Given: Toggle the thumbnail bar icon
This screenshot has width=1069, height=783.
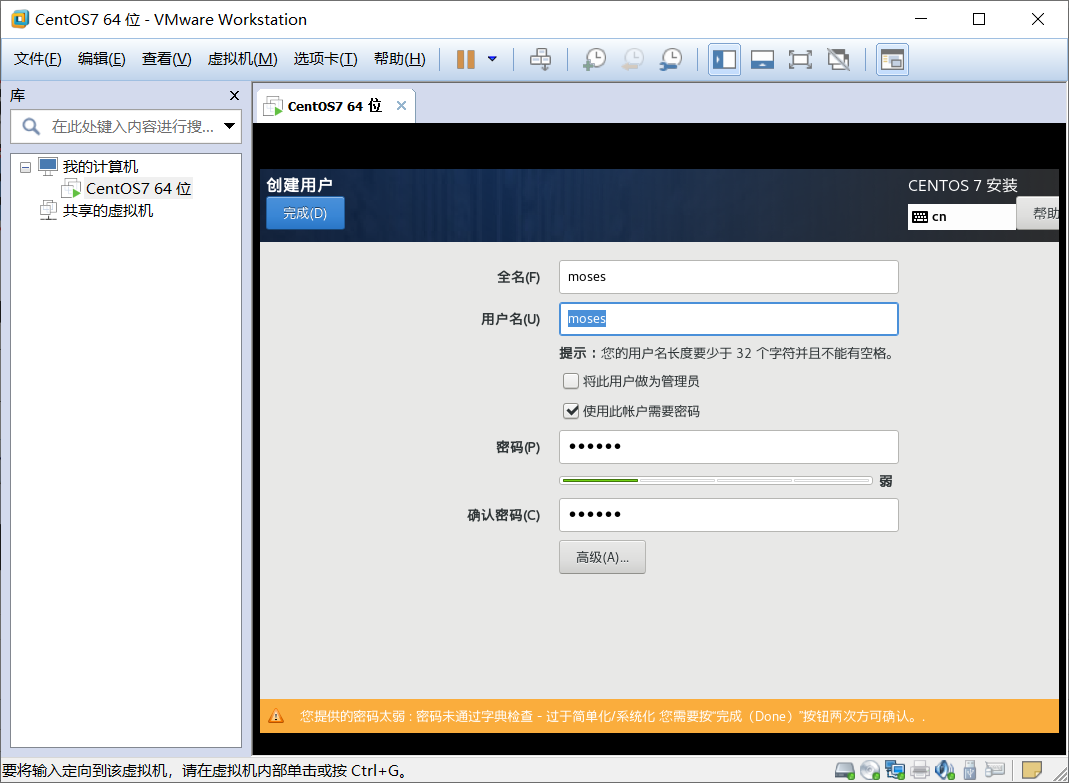Looking at the screenshot, I should [x=762, y=59].
